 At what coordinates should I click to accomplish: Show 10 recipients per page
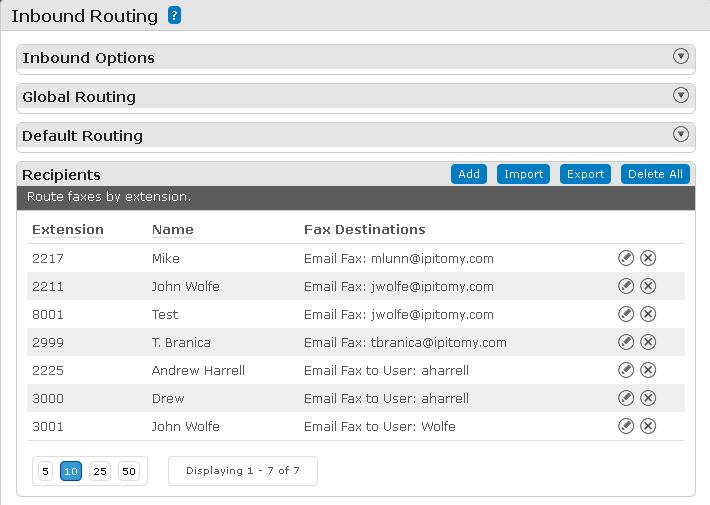pos(71,471)
